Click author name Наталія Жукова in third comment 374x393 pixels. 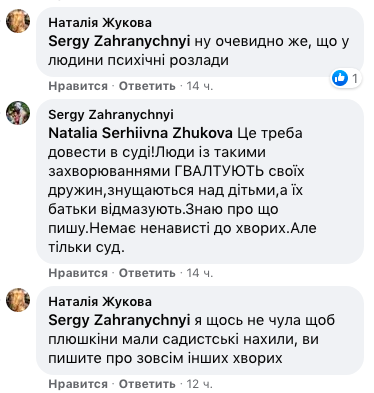pos(100,302)
